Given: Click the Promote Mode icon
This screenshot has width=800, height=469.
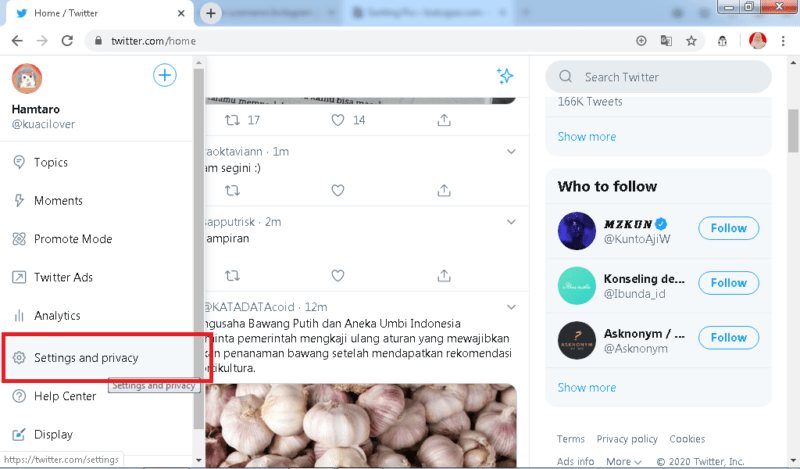Looking at the screenshot, I should tap(19, 239).
